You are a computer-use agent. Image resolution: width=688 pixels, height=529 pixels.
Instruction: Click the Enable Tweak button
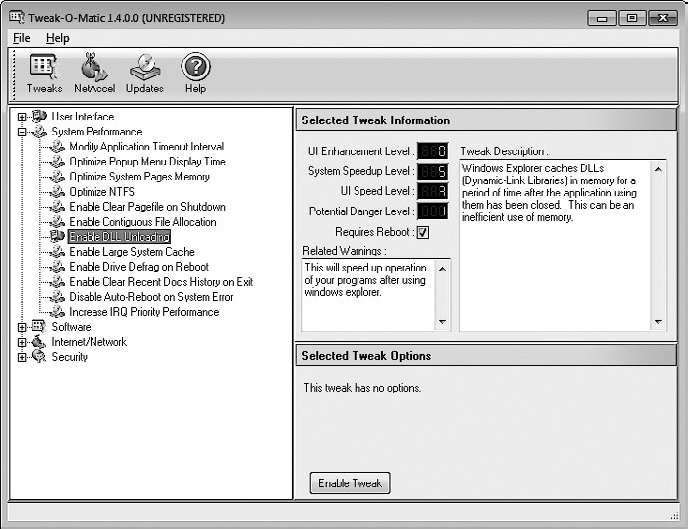[350, 483]
